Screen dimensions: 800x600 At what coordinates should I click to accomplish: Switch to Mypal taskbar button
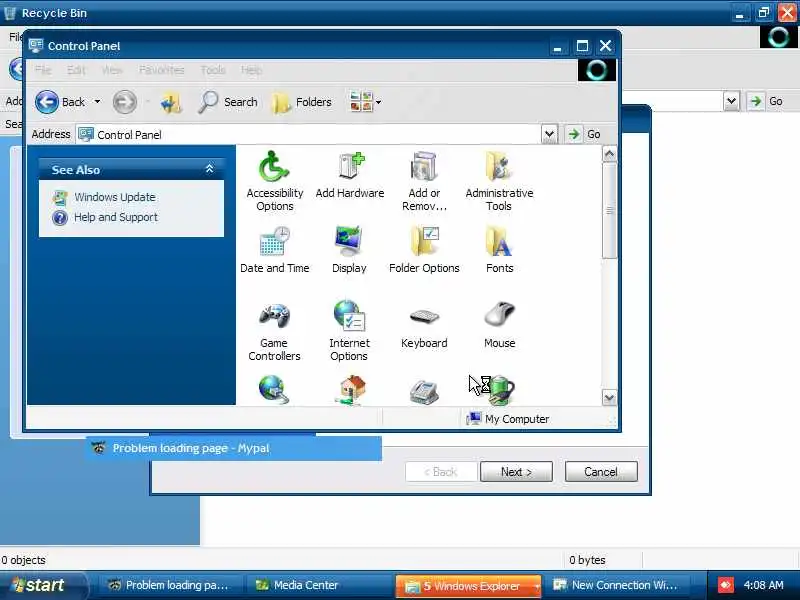[168, 585]
